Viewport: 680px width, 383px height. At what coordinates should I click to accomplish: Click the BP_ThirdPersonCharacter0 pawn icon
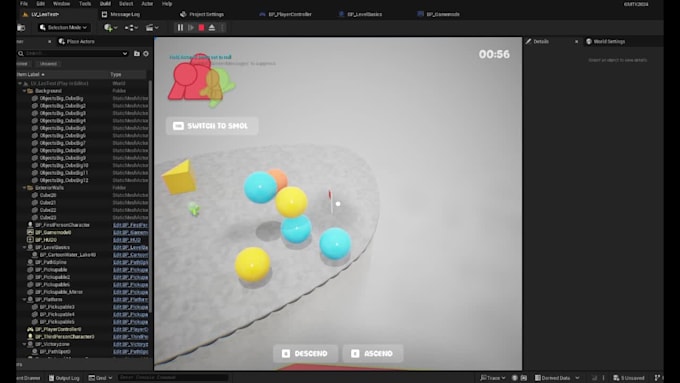click(30, 337)
